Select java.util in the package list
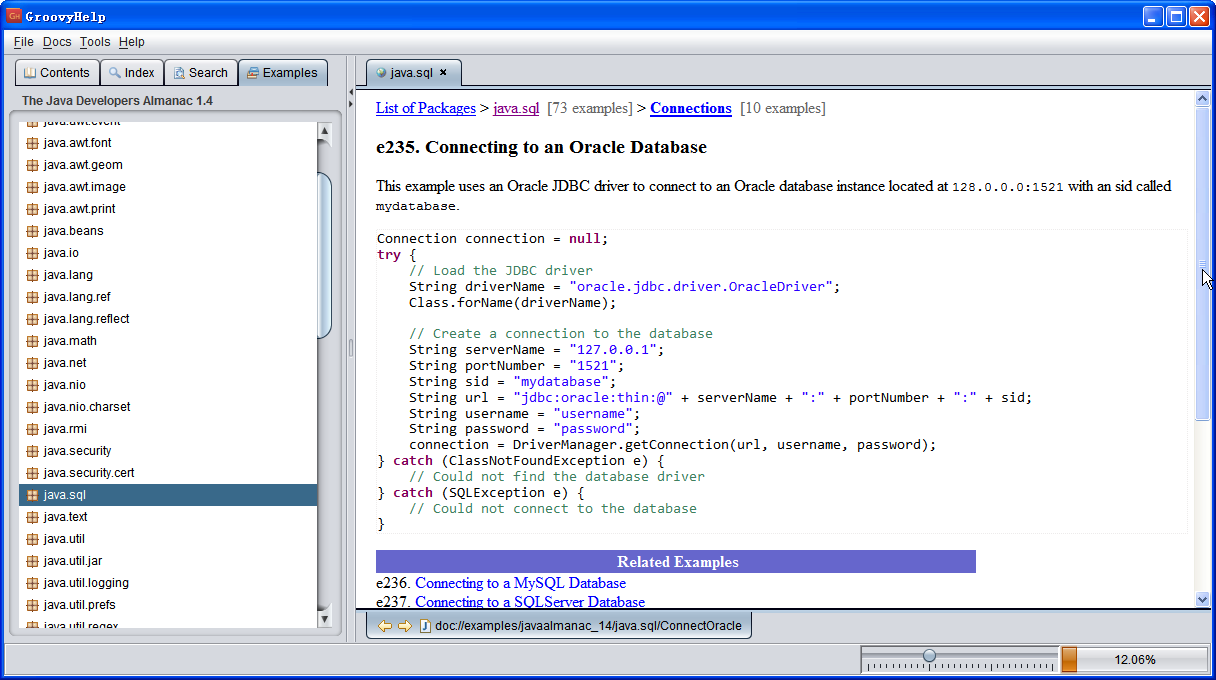This screenshot has height=680, width=1216. 168,539
